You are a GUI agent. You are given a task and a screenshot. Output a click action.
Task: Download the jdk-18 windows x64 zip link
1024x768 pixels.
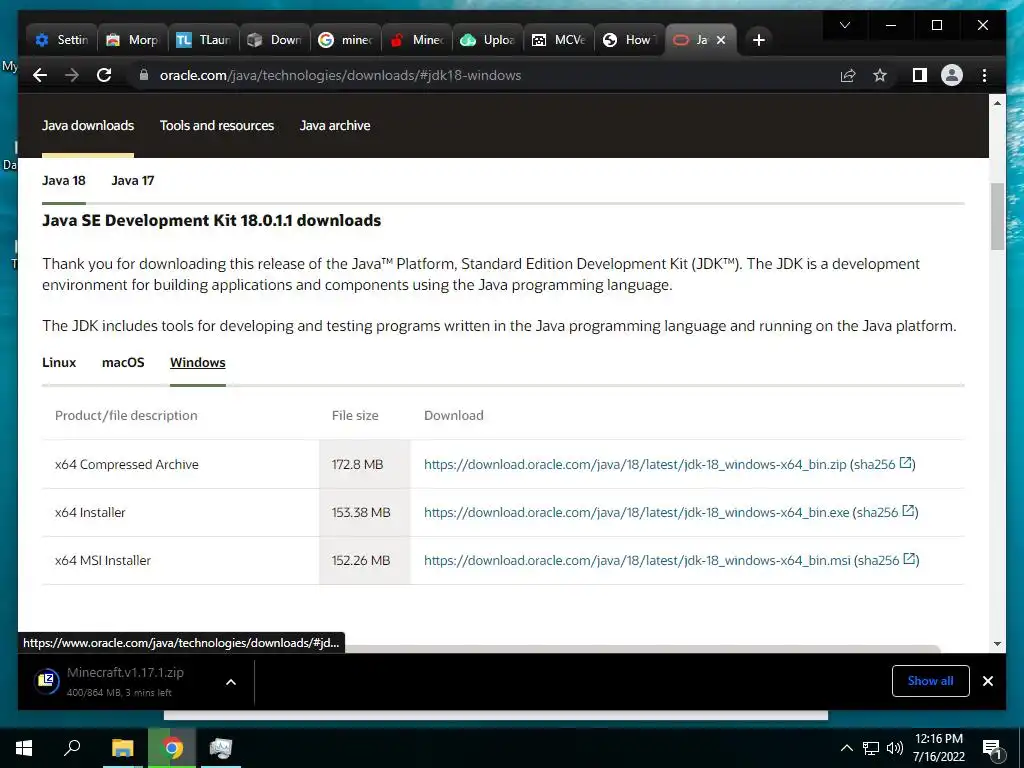[635, 464]
